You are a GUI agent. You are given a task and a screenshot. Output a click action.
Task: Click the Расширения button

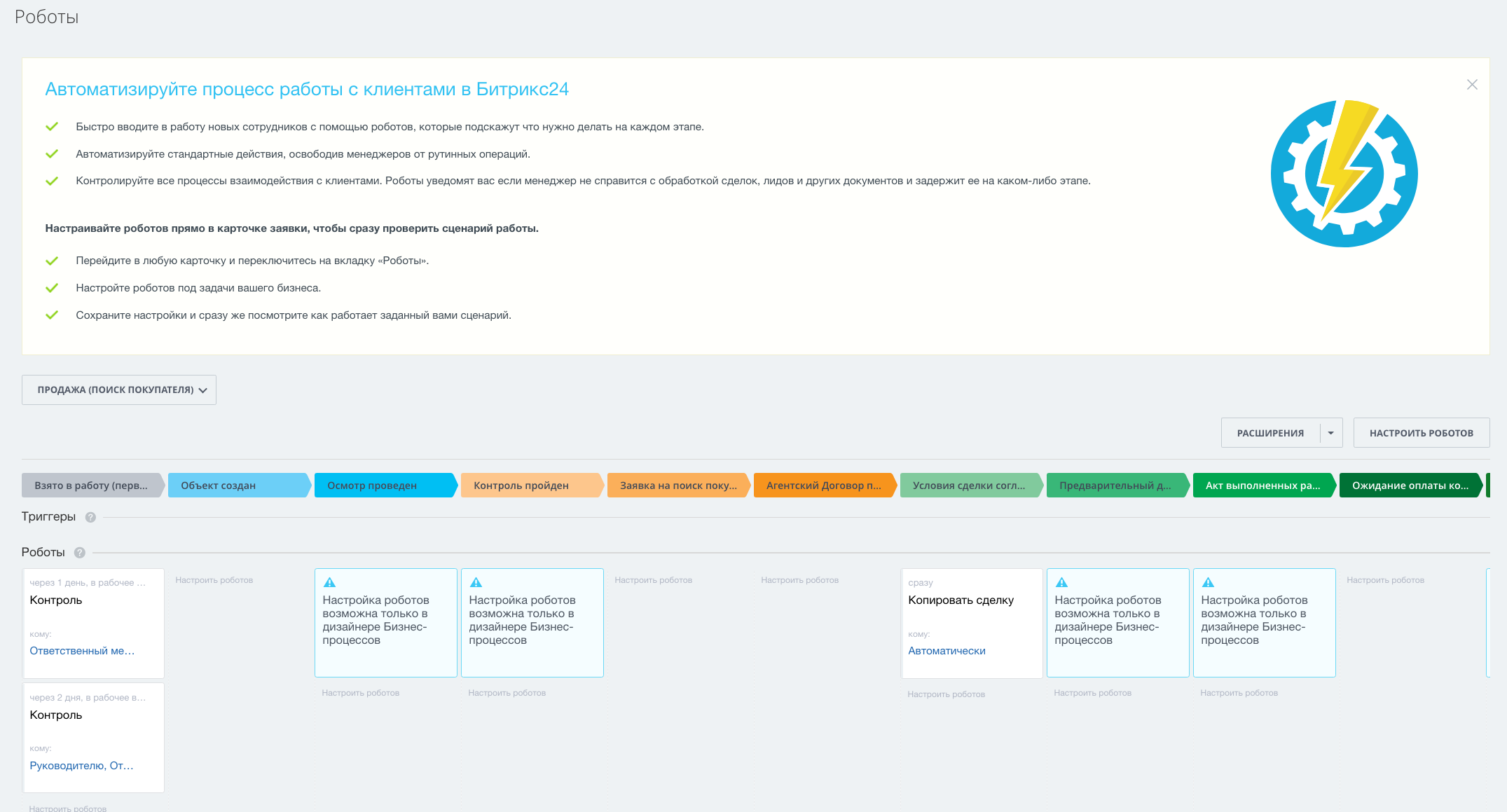(x=1270, y=433)
